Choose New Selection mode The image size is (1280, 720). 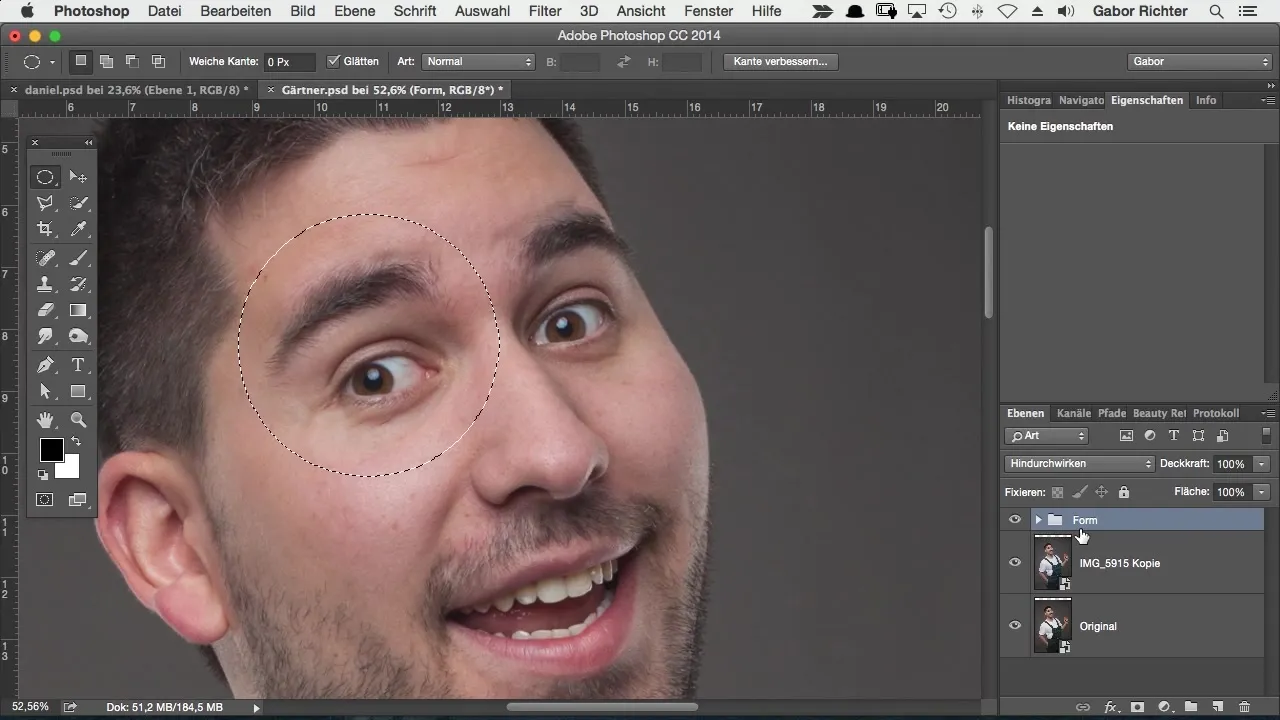[81, 61]
